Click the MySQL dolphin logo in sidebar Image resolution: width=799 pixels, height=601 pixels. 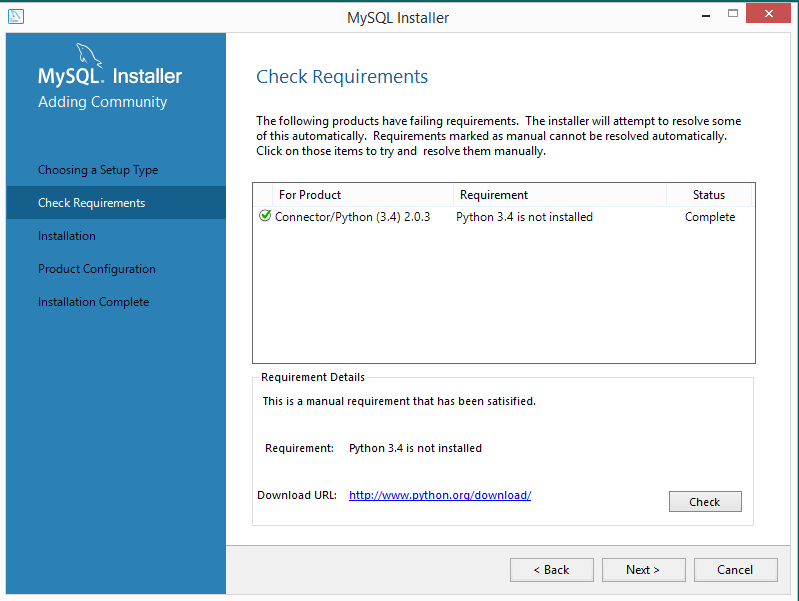[89, 55]
